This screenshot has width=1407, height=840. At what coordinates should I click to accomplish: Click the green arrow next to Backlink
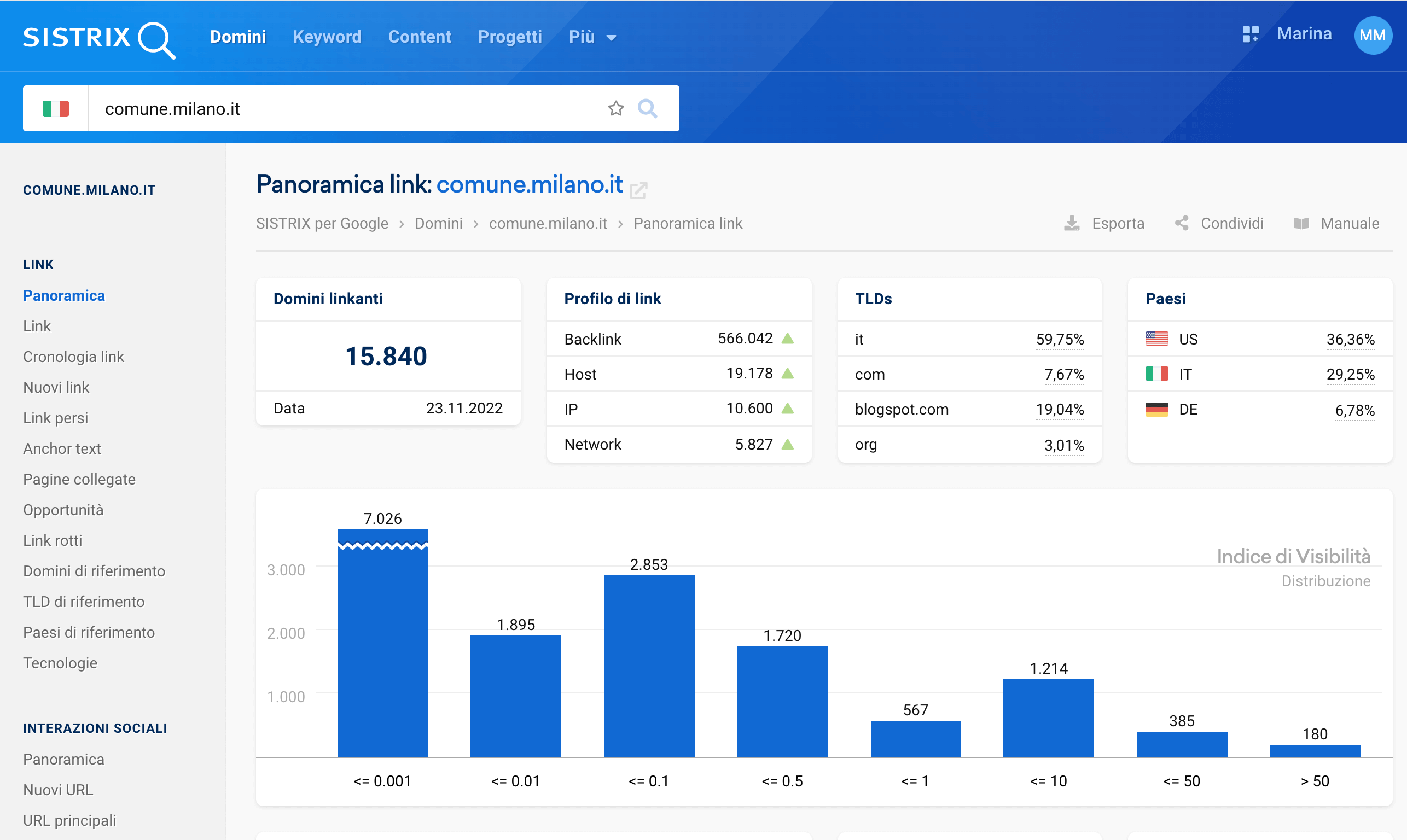(788, 339)
